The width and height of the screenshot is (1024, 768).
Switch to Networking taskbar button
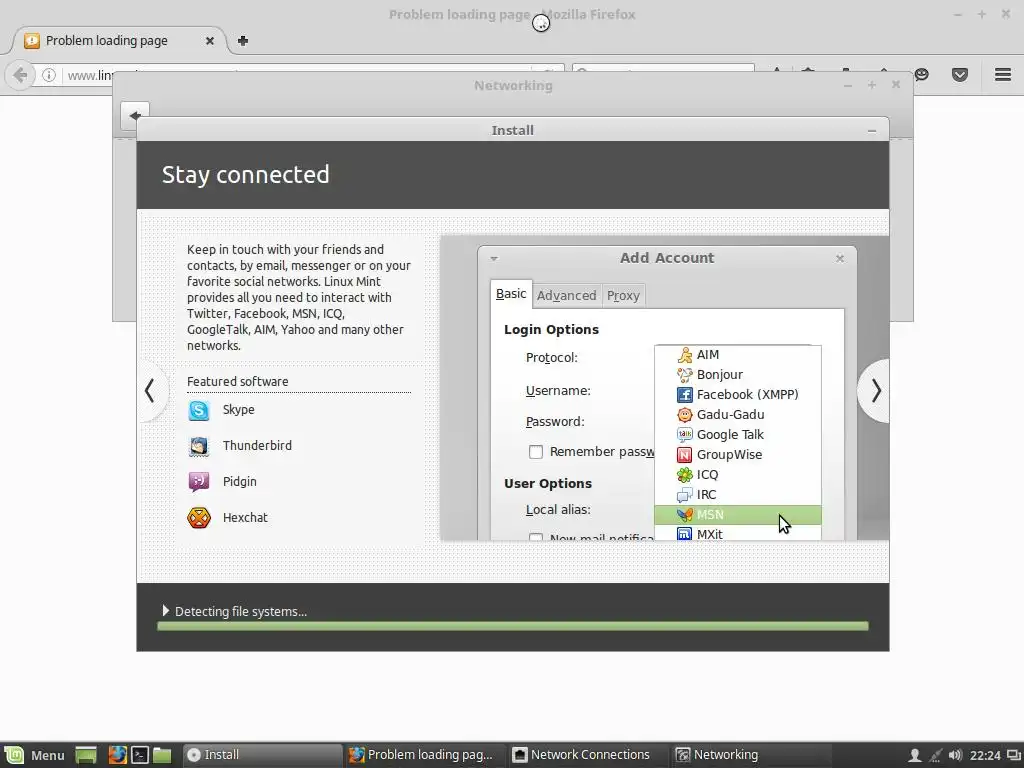751,755
